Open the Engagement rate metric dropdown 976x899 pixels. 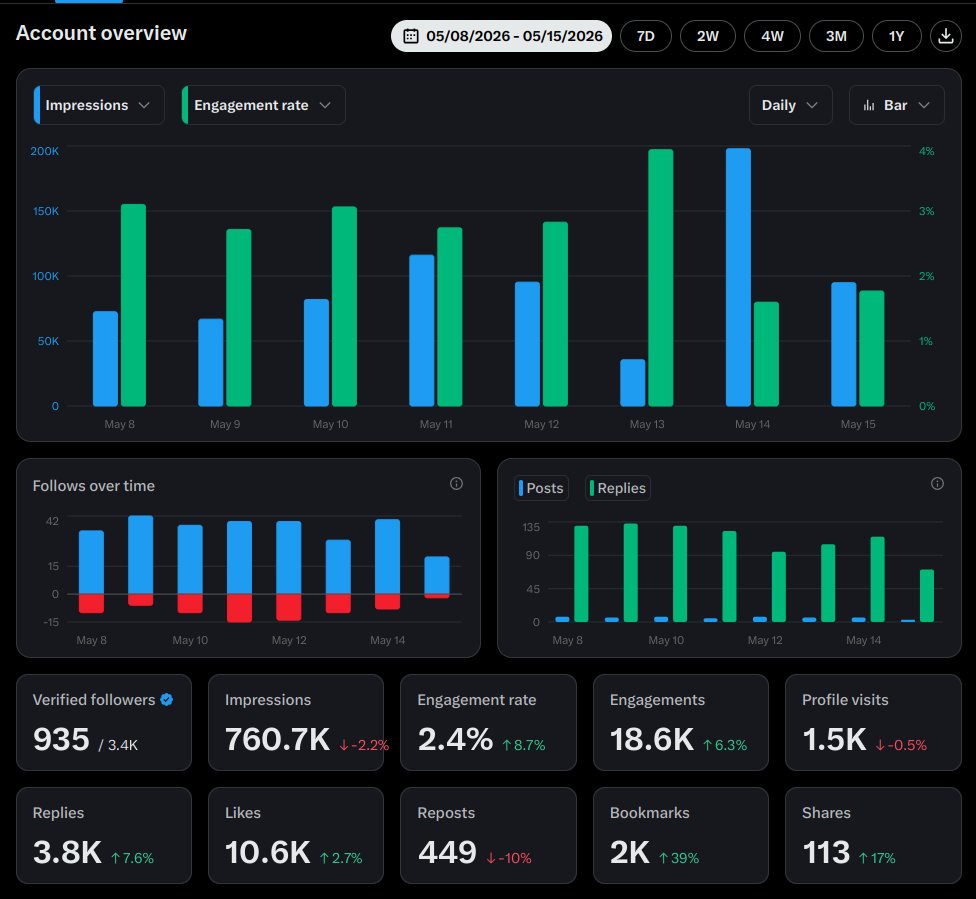(263, 105)
